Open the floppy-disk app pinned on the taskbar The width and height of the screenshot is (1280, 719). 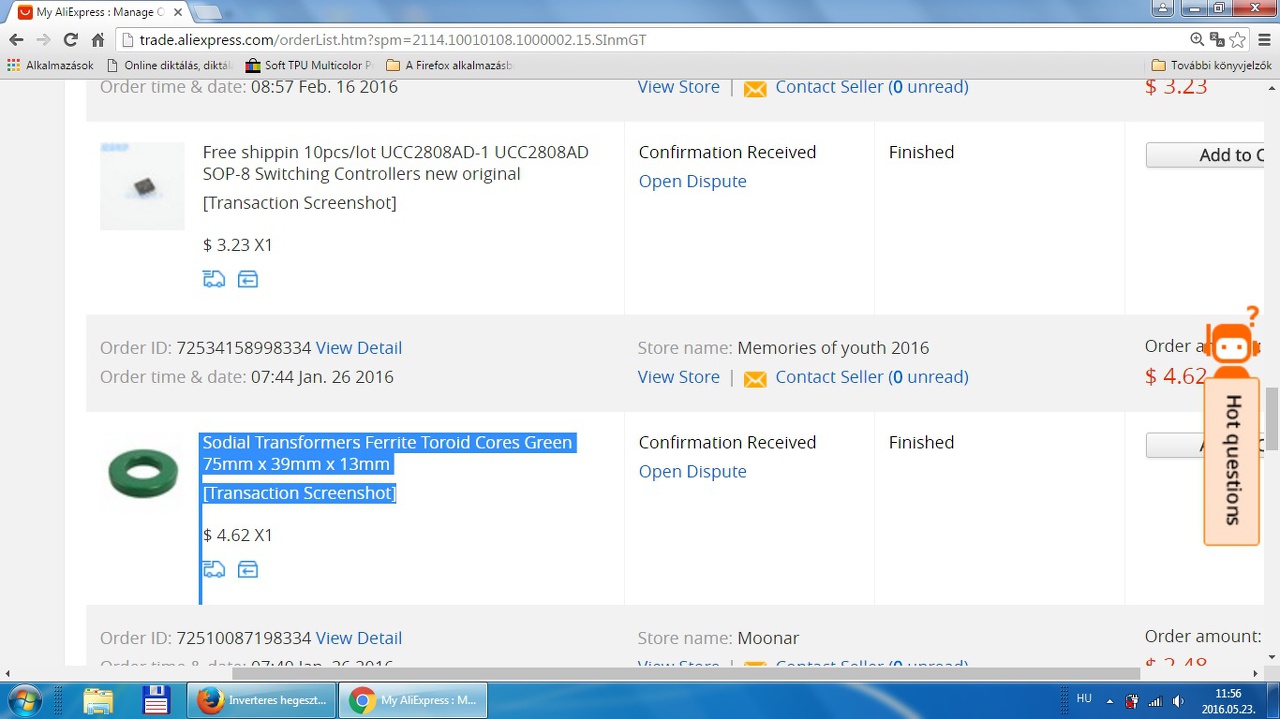pyautogui.click(x=156, y=700)
